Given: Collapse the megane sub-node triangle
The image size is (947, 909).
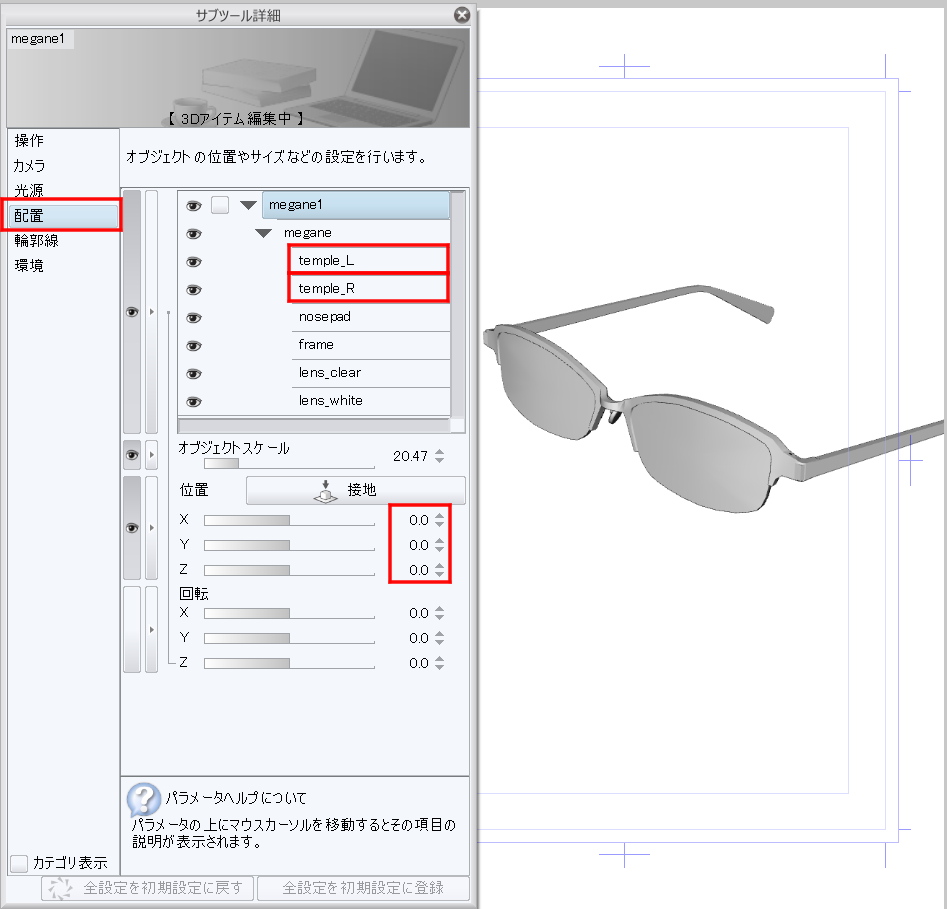Looking at the screenshot, I should (264, 234).
